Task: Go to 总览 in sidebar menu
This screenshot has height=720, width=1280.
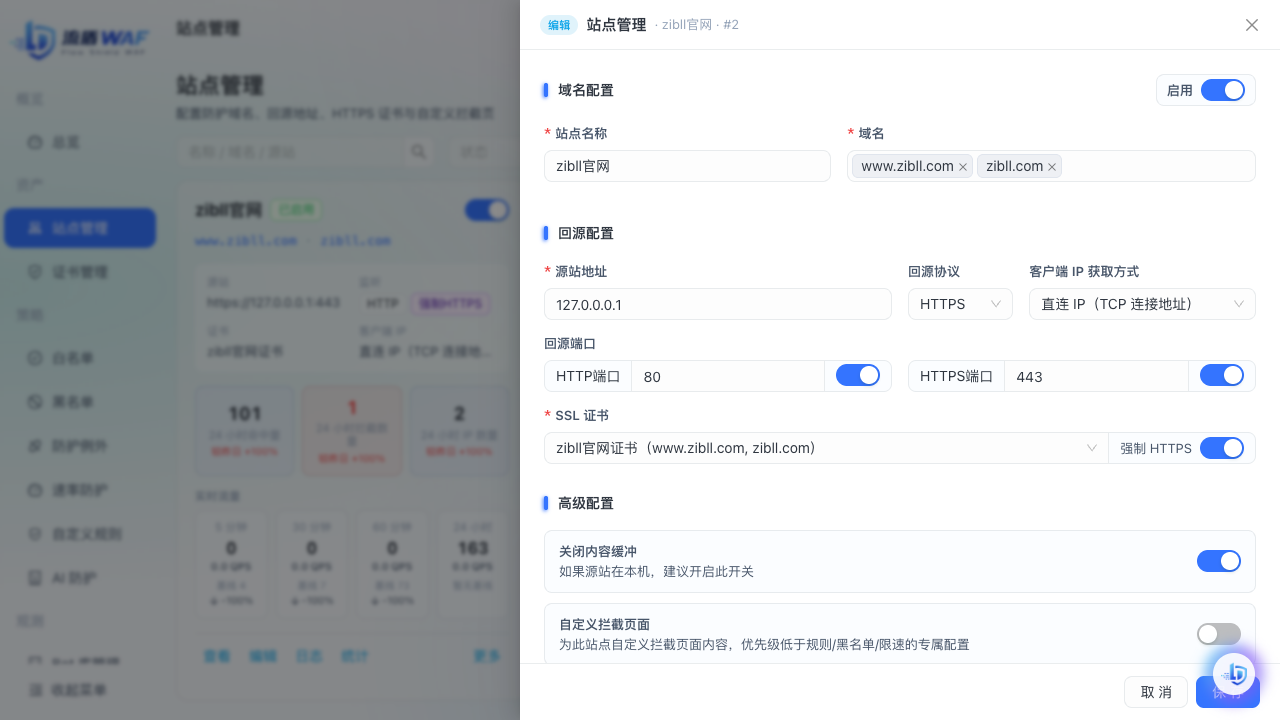Action: [x=80, y=143]
